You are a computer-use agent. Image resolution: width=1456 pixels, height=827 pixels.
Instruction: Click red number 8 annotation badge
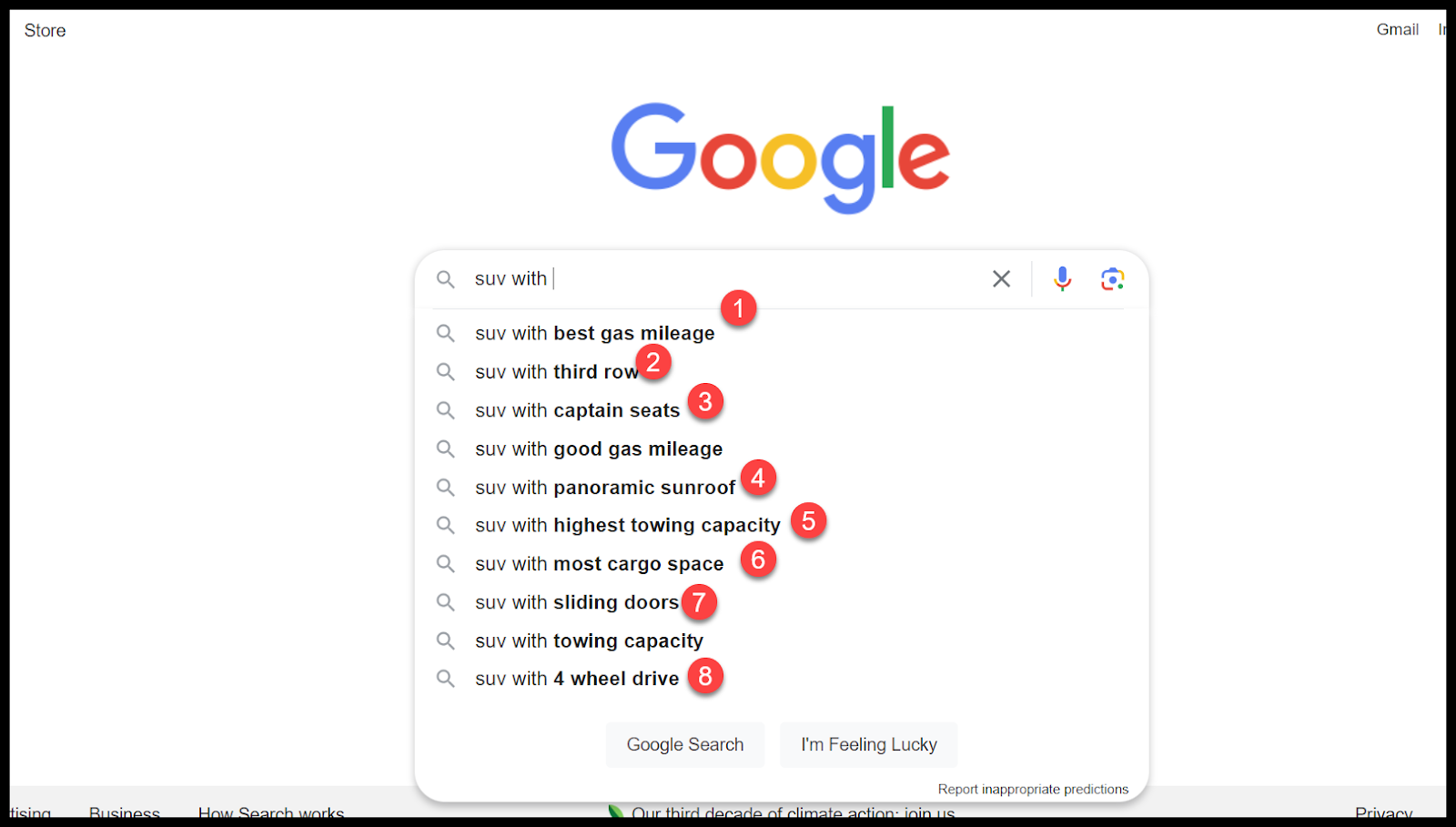[x=705, y=676]
